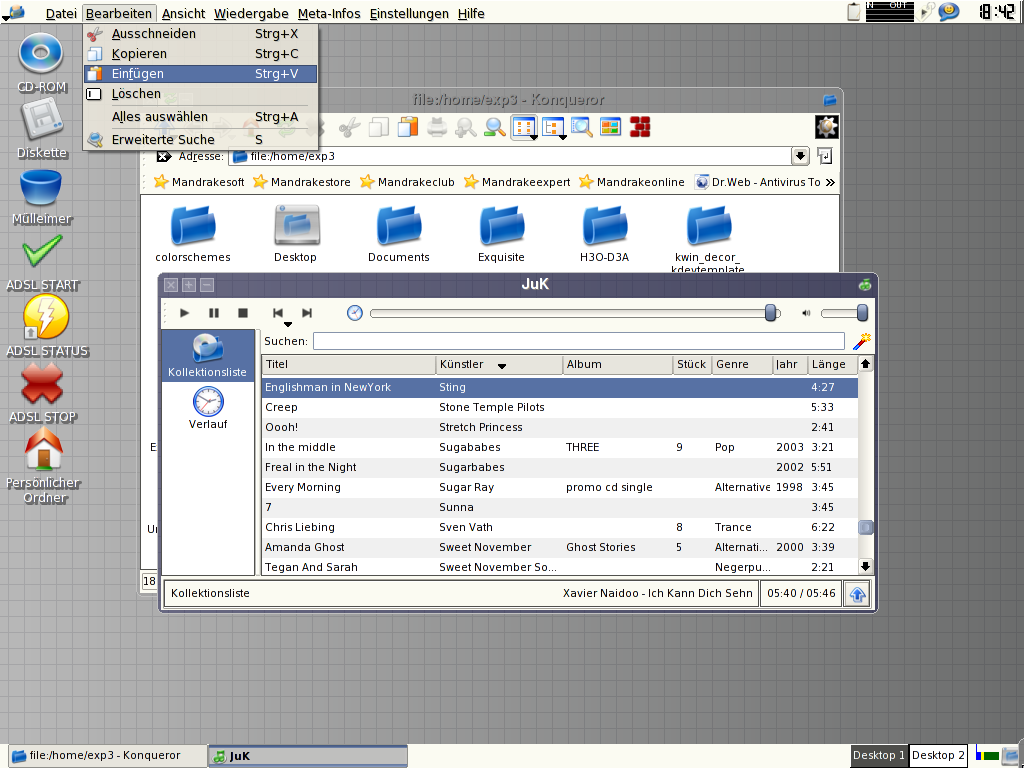This screenshot has height=768, width=1024.
Task: Open Konqueror address history dropdown
Action: pyautogui.click(x=800, y=156)
